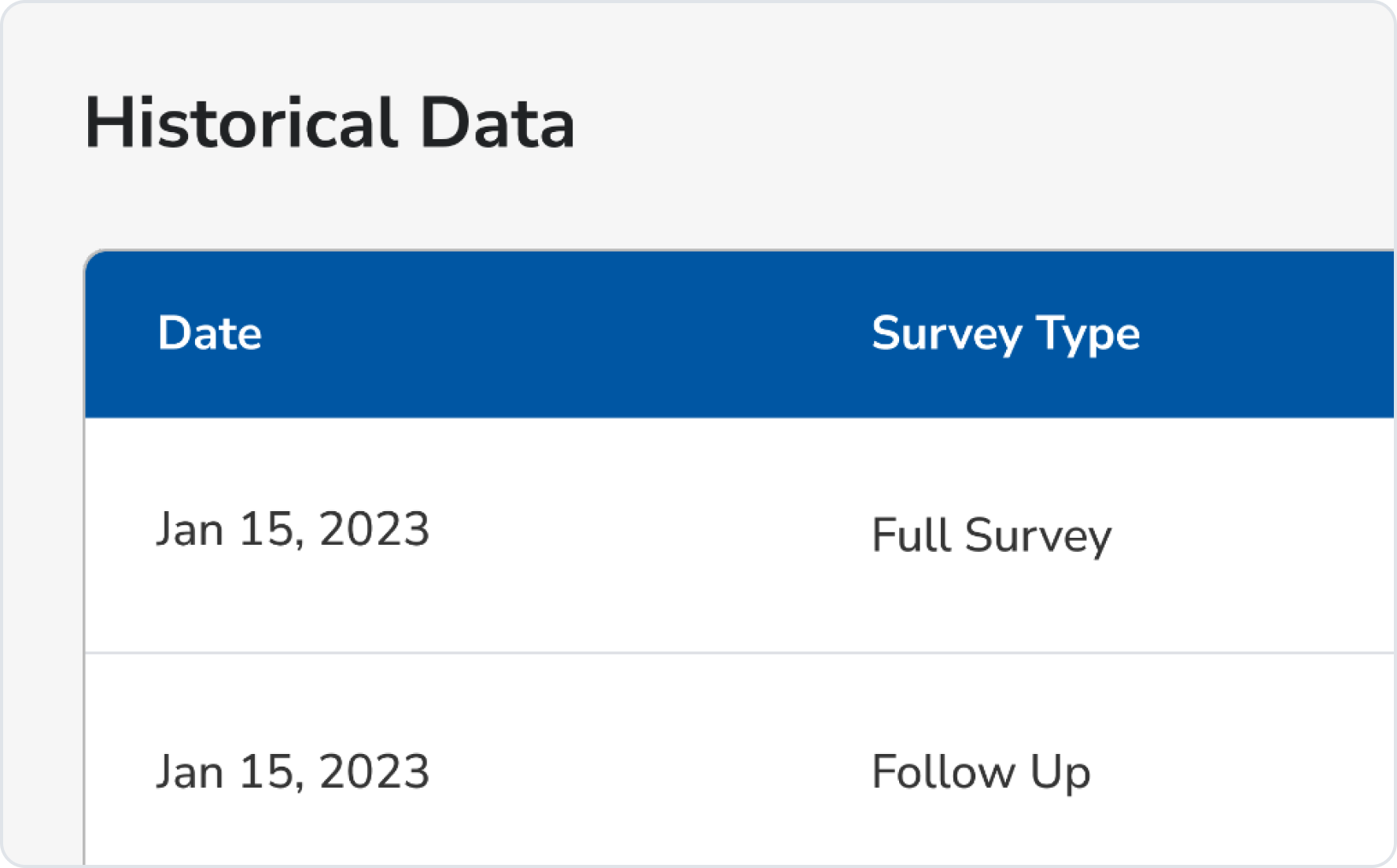Sort table by Survey Type column header
This screenshot has width=1397, height=868.
pyautogui.click(x=1006, y=334)
